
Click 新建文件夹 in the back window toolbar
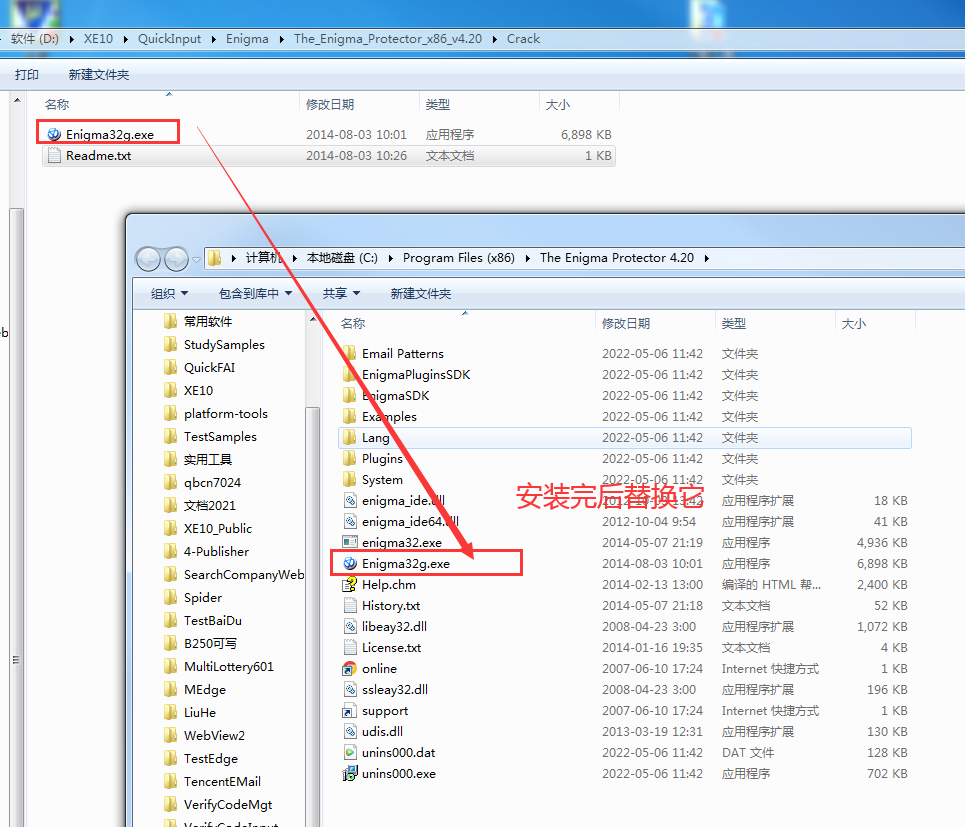pyautogui.click(x=98, y=74)
